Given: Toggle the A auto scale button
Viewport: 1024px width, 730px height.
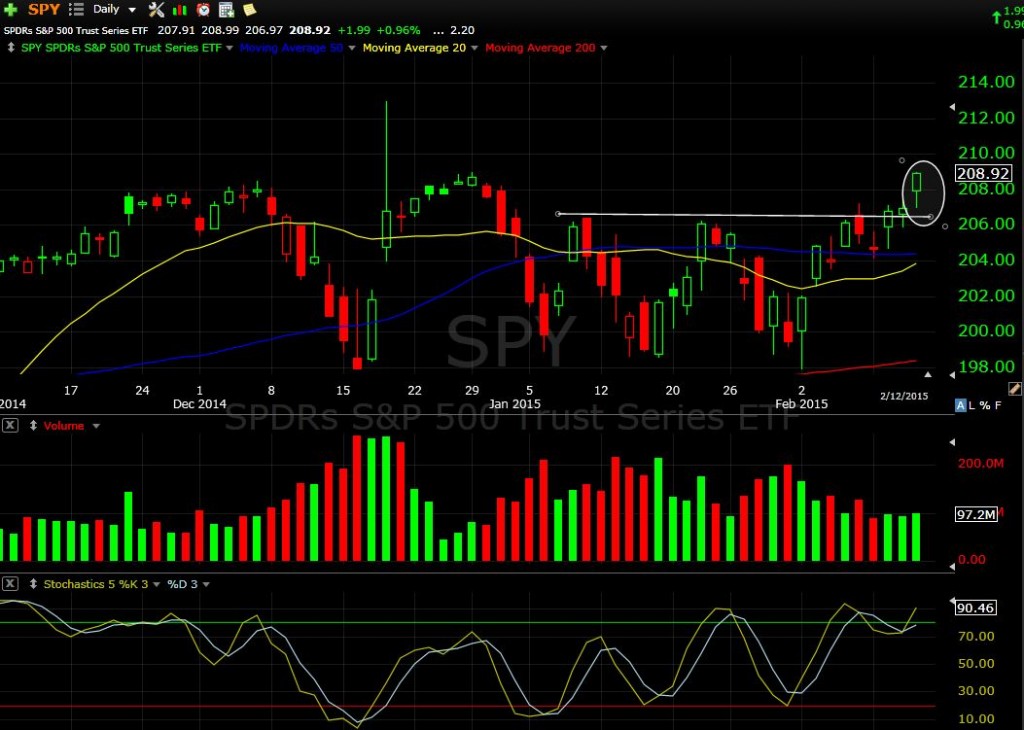Looking at the screenshot, I should [x=960, y=405].
